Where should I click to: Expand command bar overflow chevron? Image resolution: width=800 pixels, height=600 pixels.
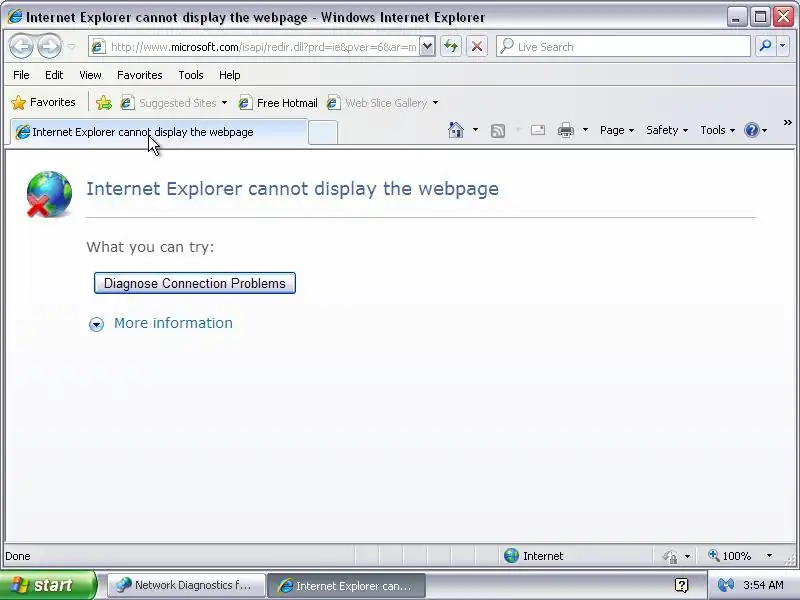(787, 122)
